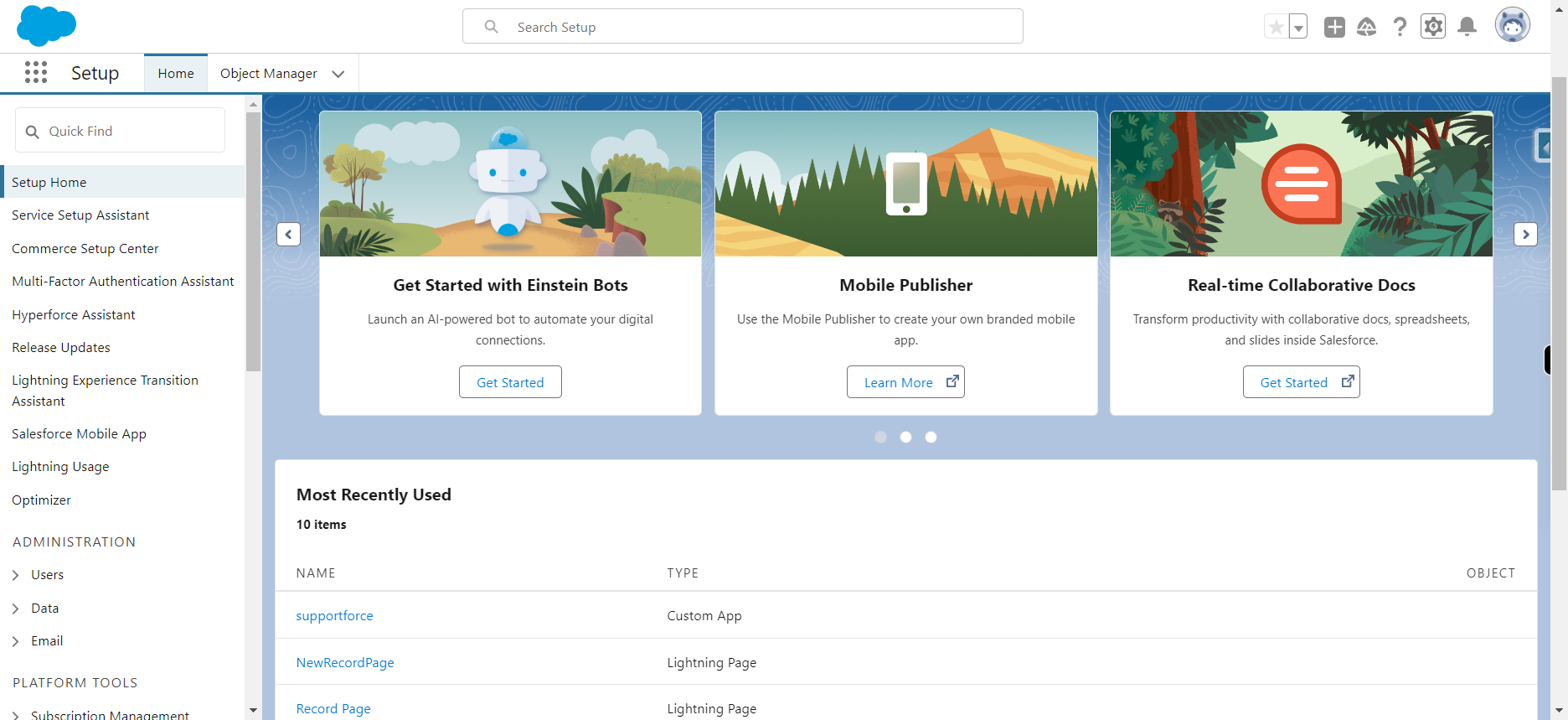Expand the Users section
The width and height of the screenshot is (1568, 720).
15,575
